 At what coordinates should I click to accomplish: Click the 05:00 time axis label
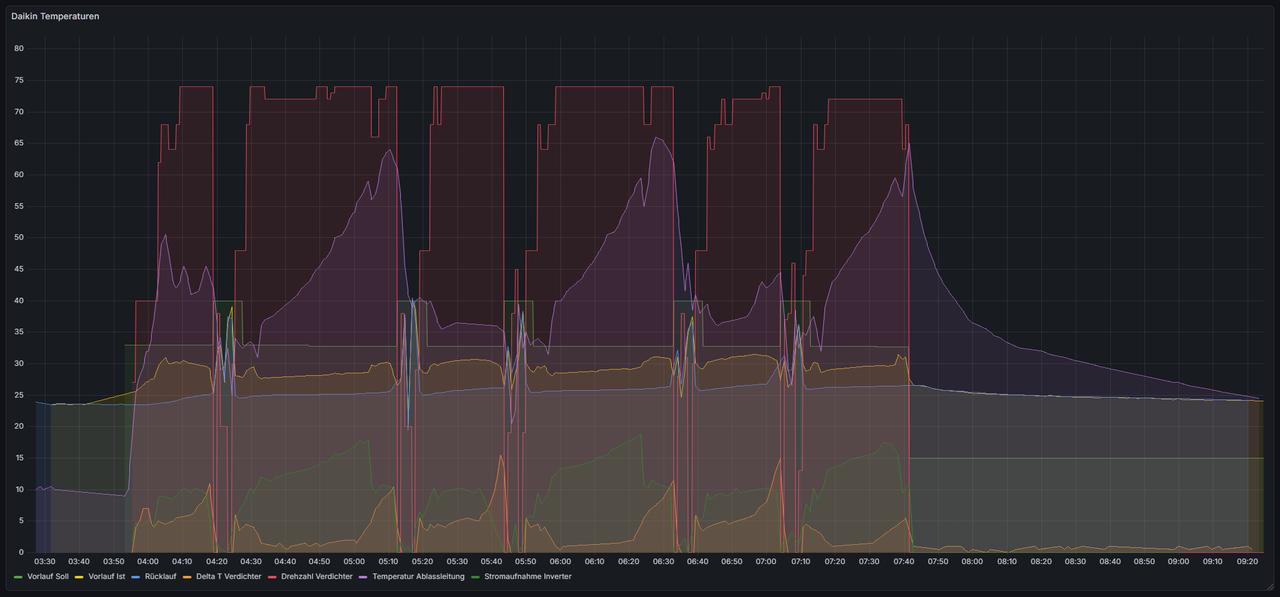pos(354,561)
